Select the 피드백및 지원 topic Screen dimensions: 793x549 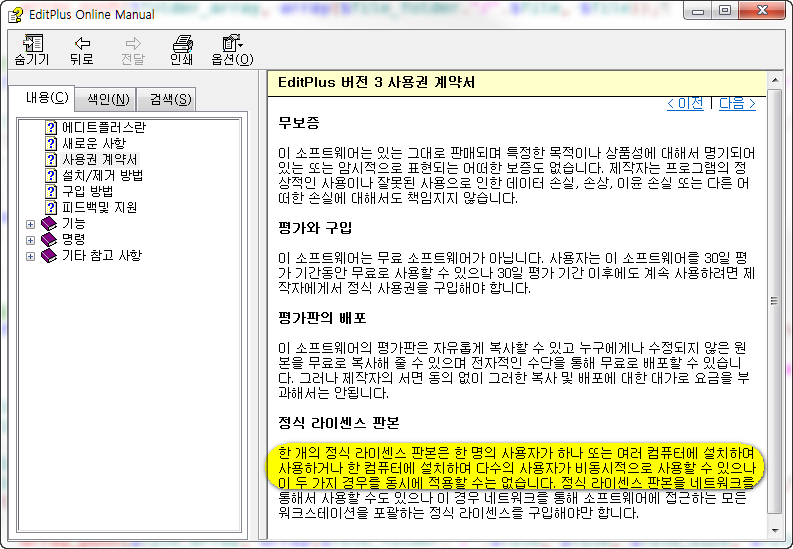pyautogui.click(x=99, y=208)
